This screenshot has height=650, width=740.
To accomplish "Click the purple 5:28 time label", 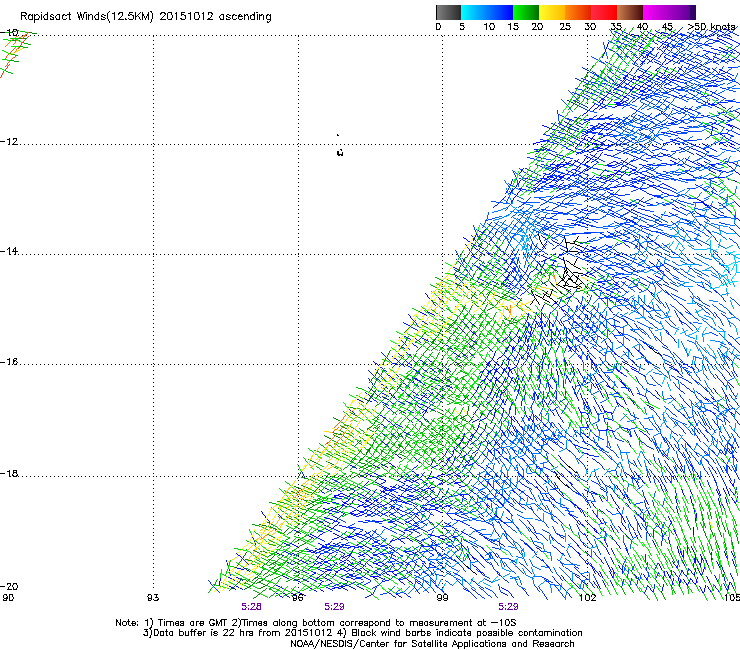I will click(251, 607).
